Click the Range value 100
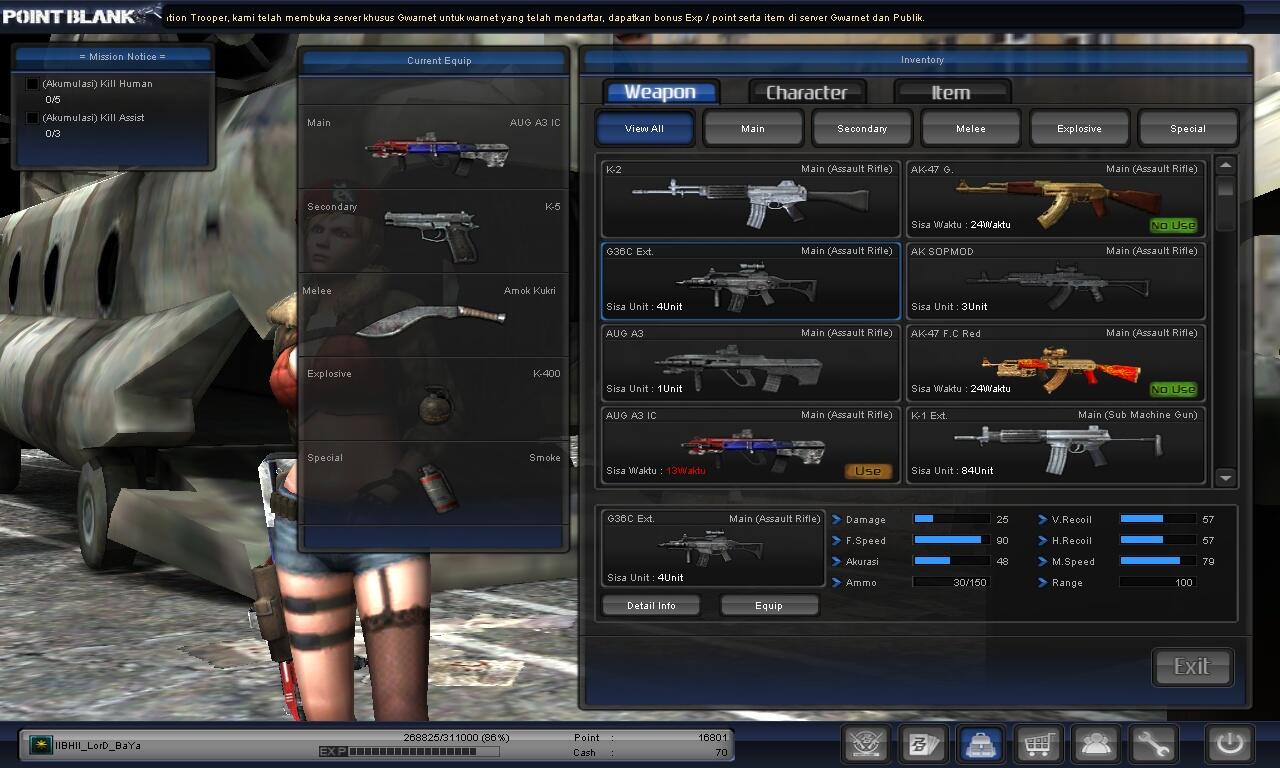 pyautogui.click(x=1184, y=582)
